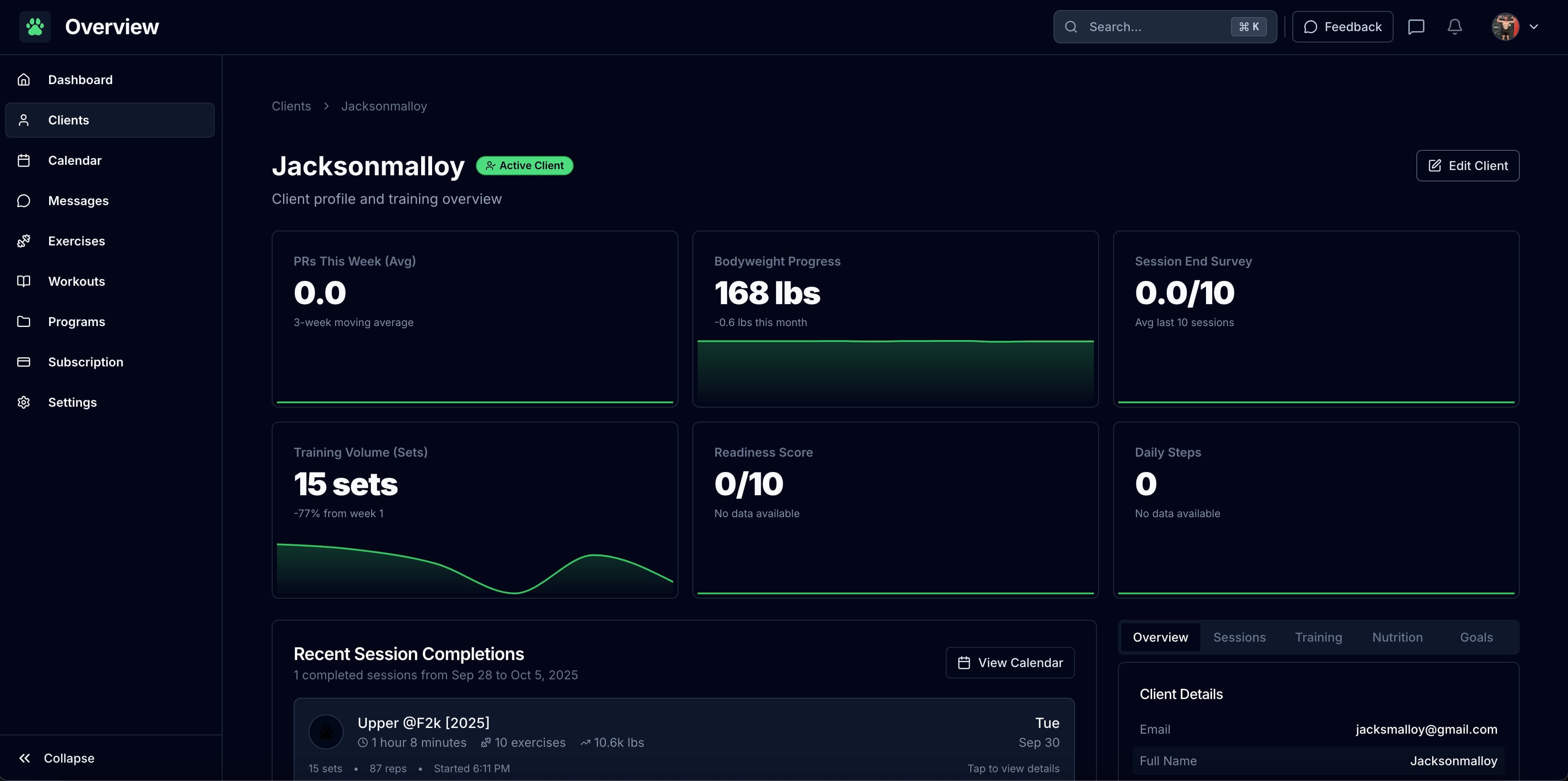This screenshot has width=1568, height=781.
Task: Open the Dashboard from the sidebar
Action: (80, 79)
